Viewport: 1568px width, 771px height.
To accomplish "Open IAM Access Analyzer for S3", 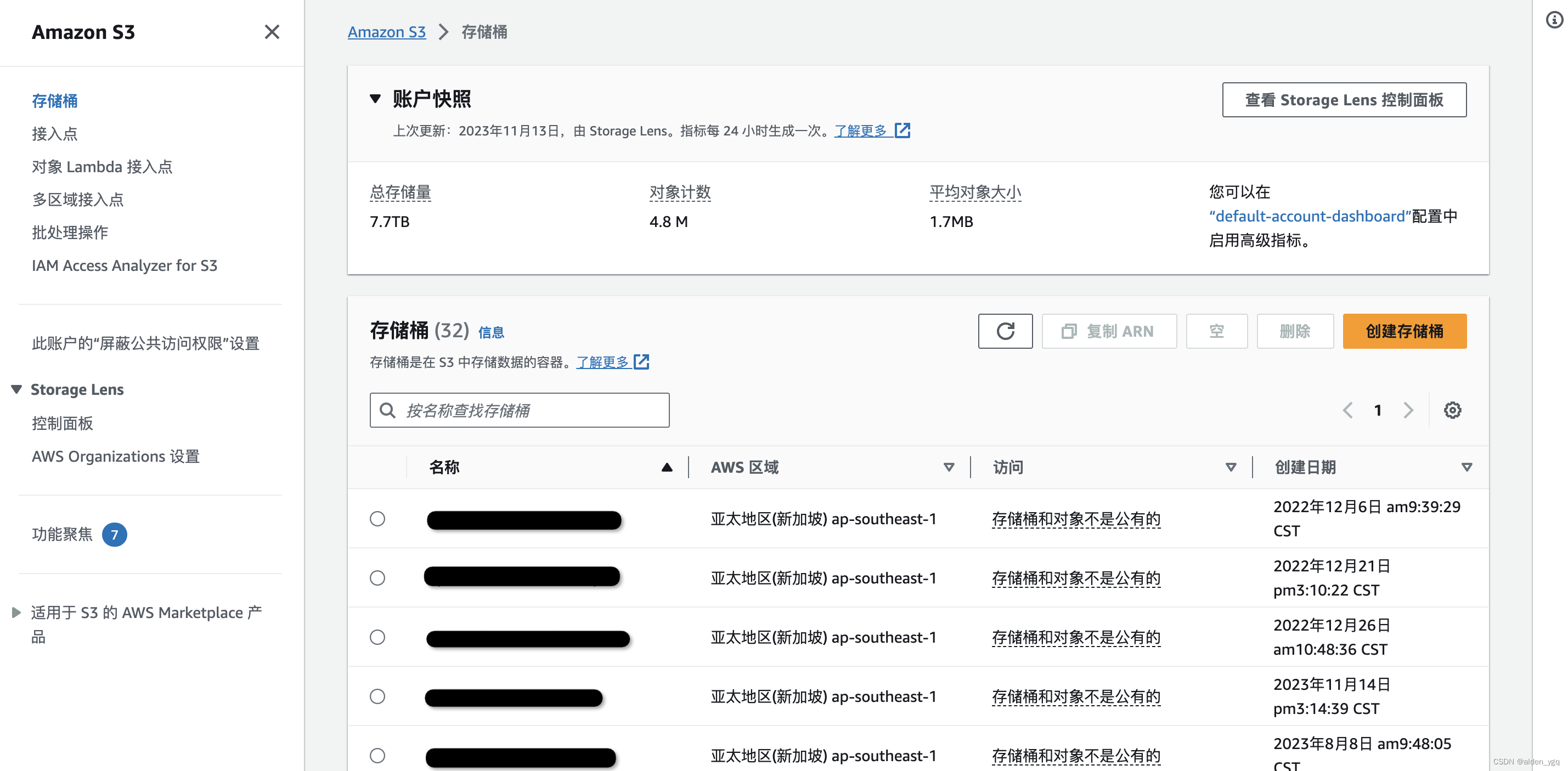I will (x=124, y=265).
